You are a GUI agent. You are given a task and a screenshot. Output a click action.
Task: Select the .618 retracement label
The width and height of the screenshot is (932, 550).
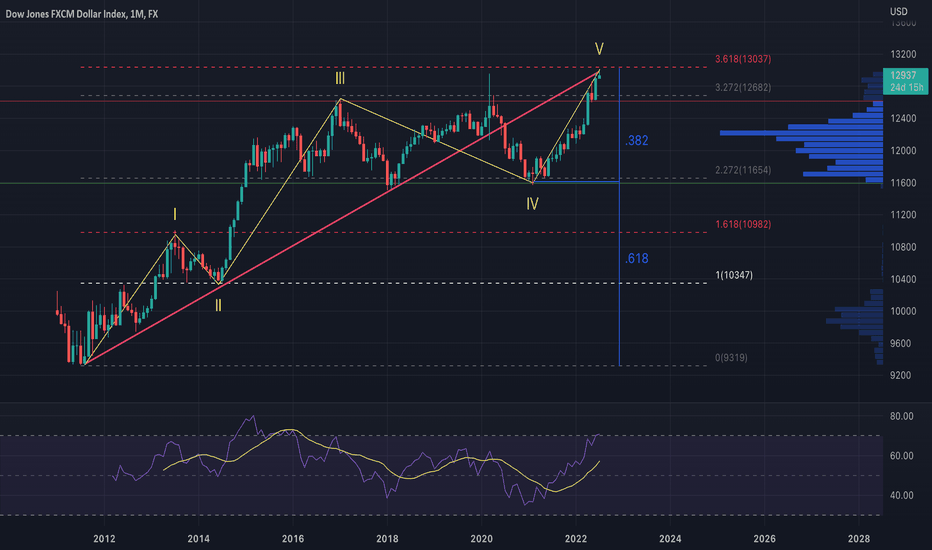point(637,258)
